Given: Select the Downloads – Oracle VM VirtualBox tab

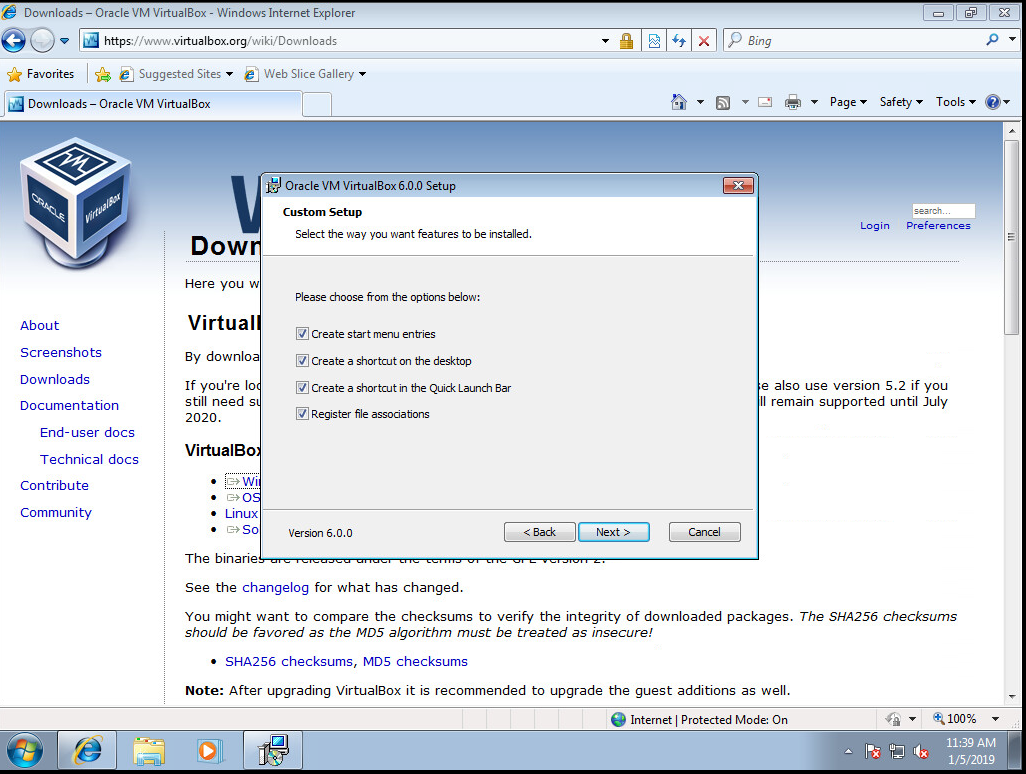Looking at the screenshot, I should click(x=153, y=104).
